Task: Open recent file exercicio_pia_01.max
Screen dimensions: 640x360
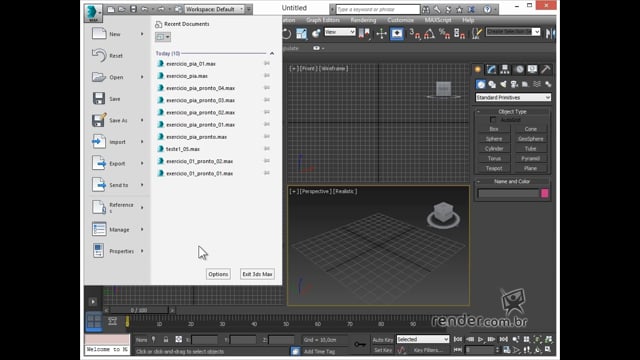Action: pos(191,64)
